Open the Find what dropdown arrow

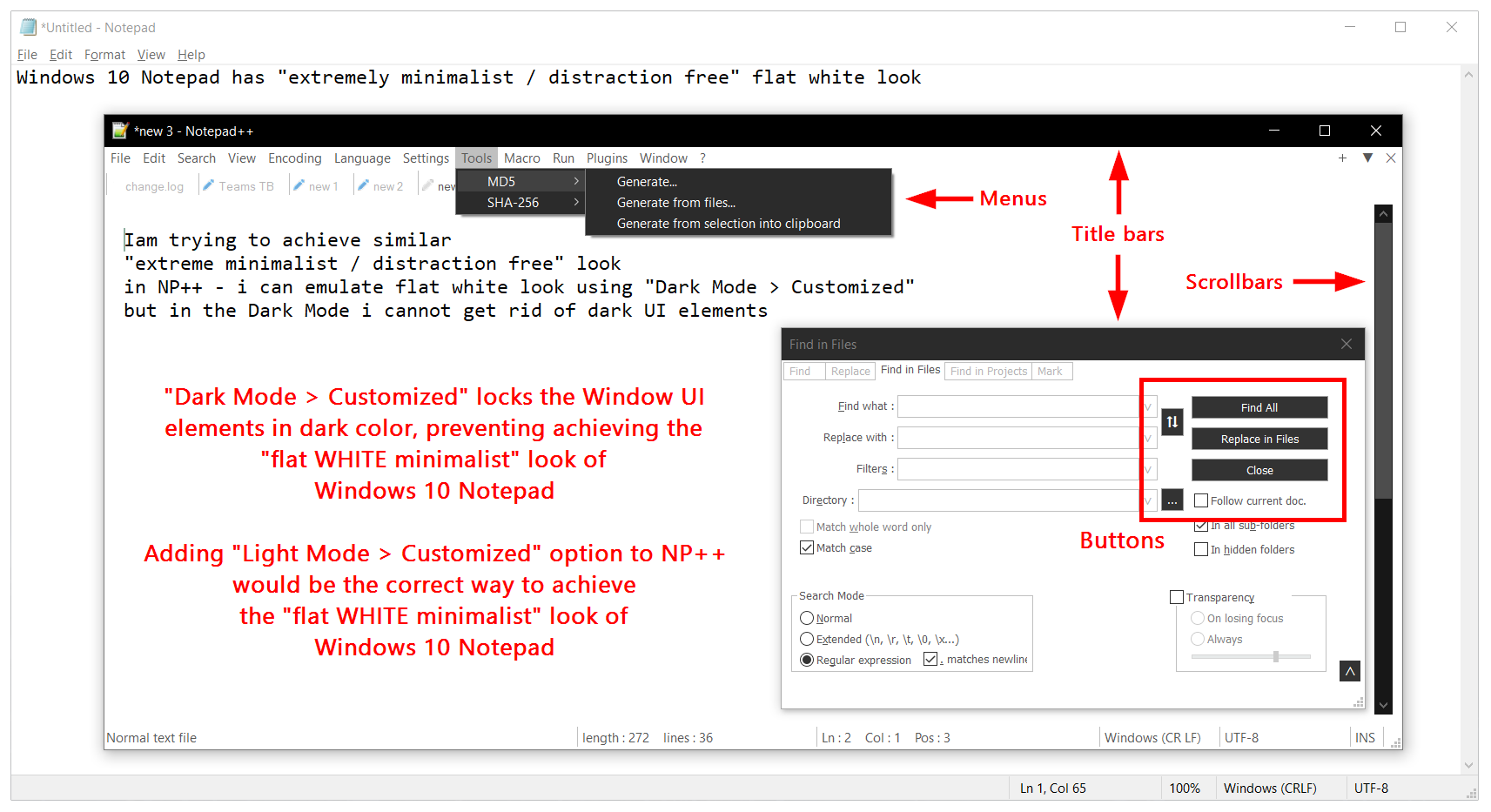click(1148, 406)
